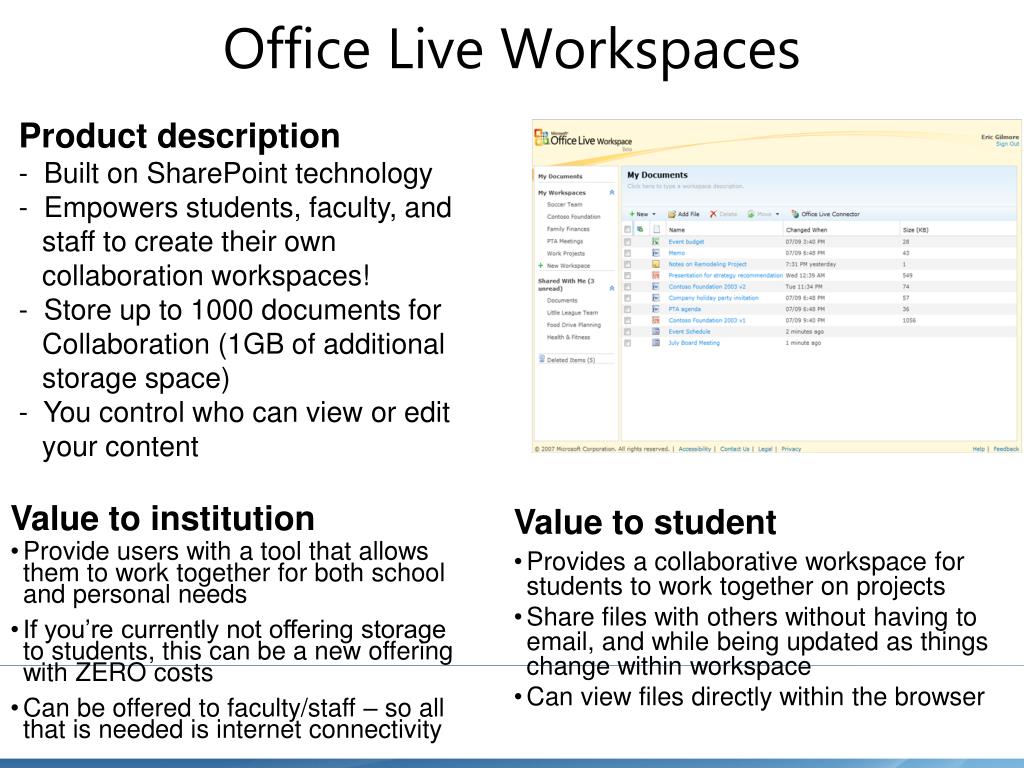Open the Little League Team workspace

click(572, 313)
